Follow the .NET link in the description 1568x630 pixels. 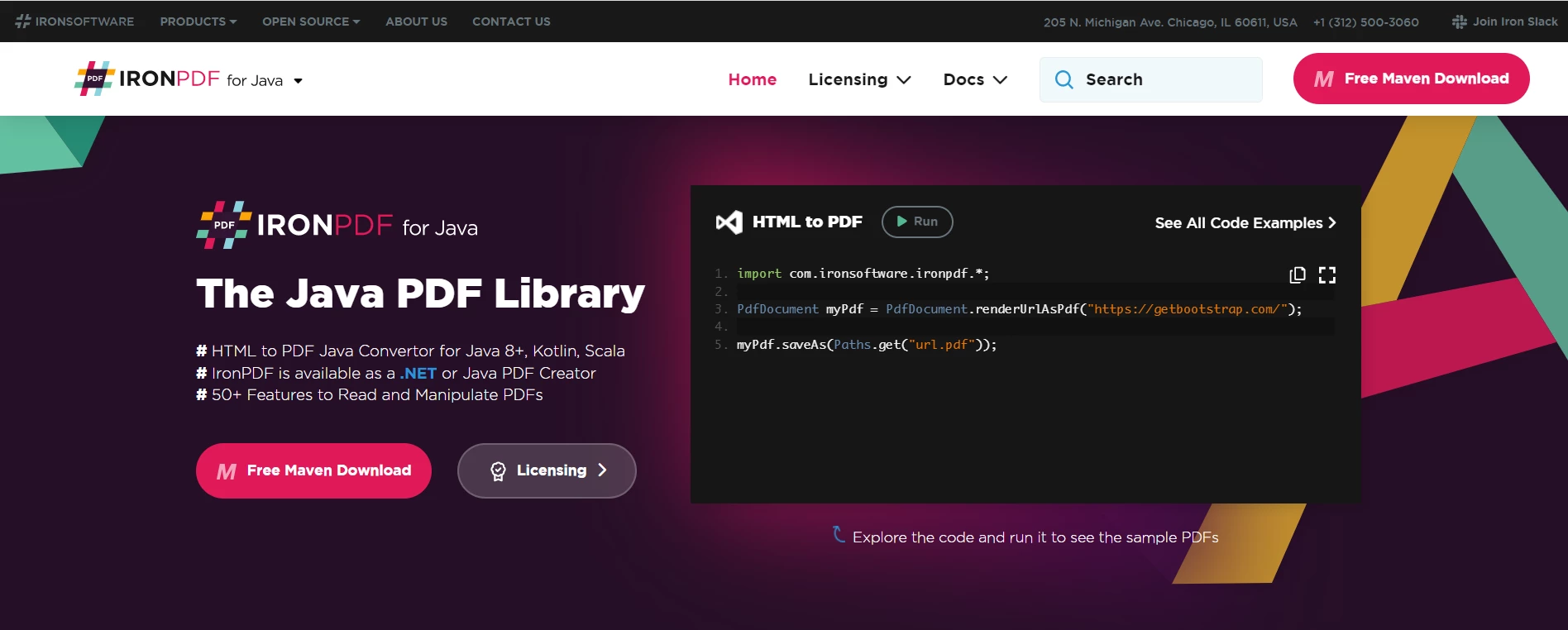tap(418, 373)
